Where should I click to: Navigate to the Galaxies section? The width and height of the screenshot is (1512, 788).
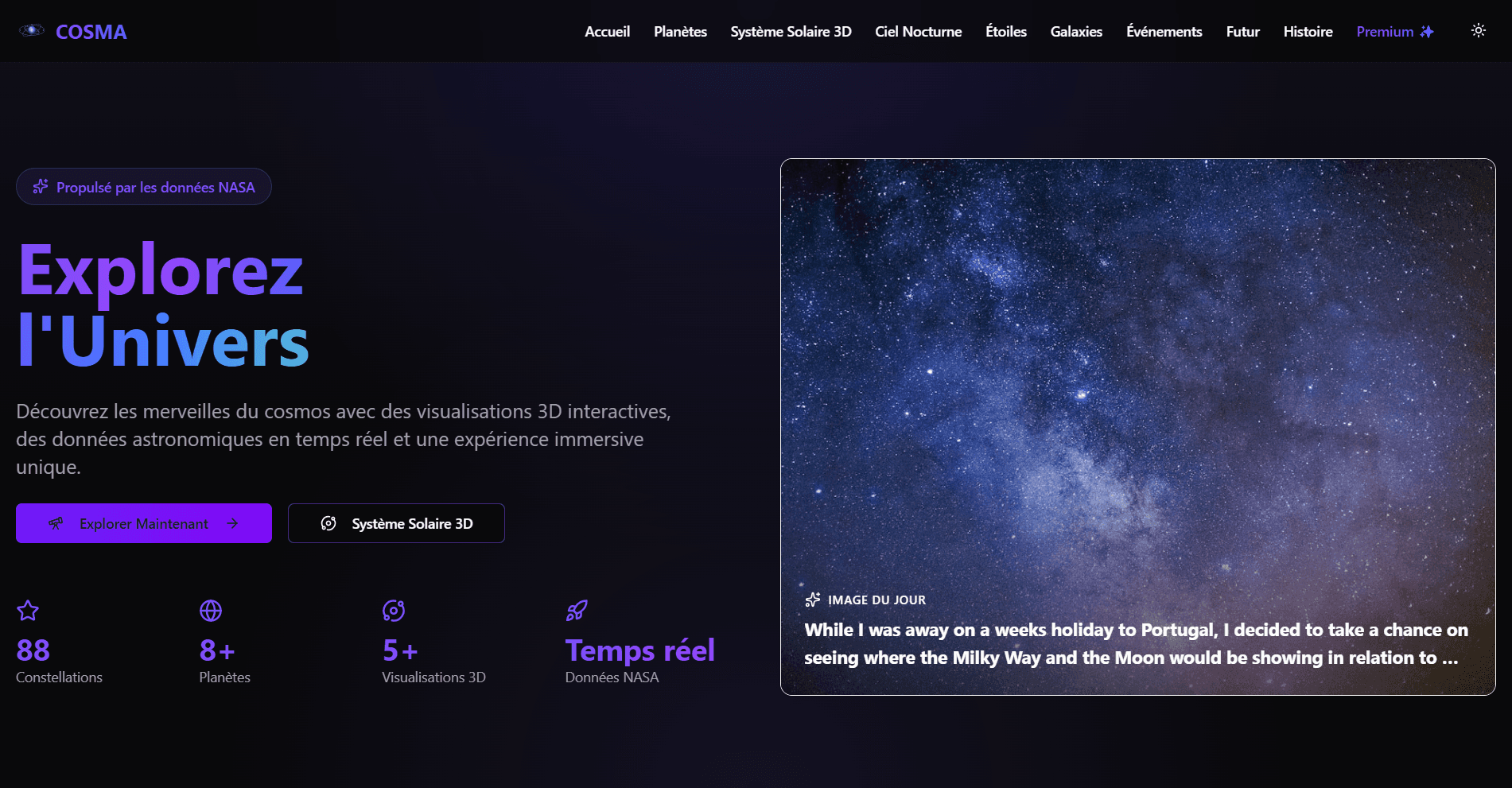coord(1075,32)
